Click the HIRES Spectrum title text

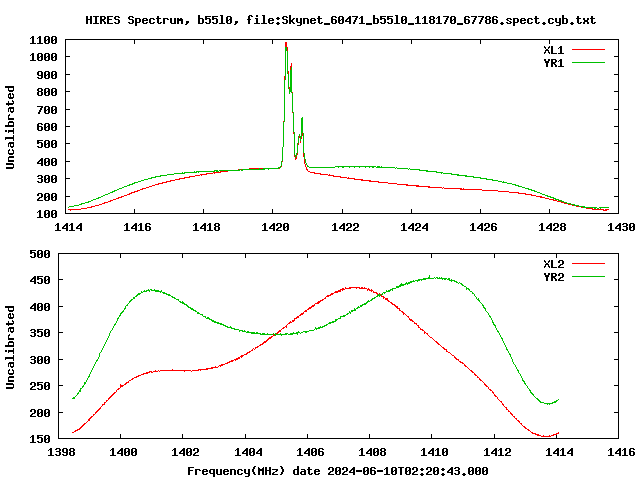(x=340, y=20)
